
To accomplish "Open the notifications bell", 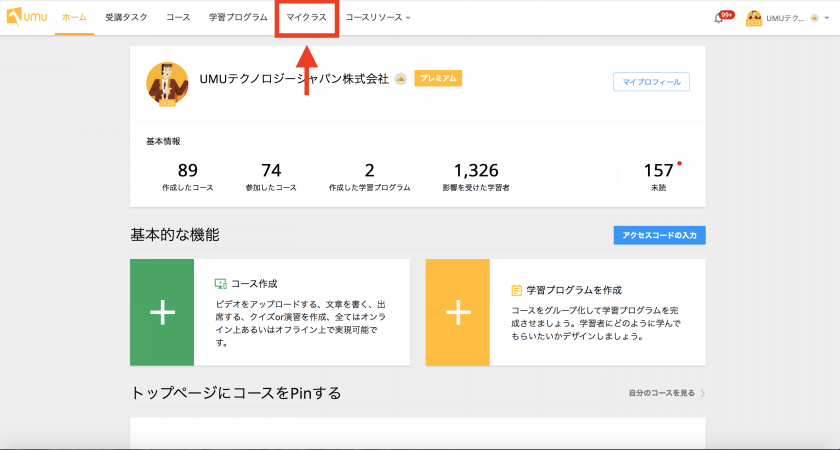I will [719, 18].
